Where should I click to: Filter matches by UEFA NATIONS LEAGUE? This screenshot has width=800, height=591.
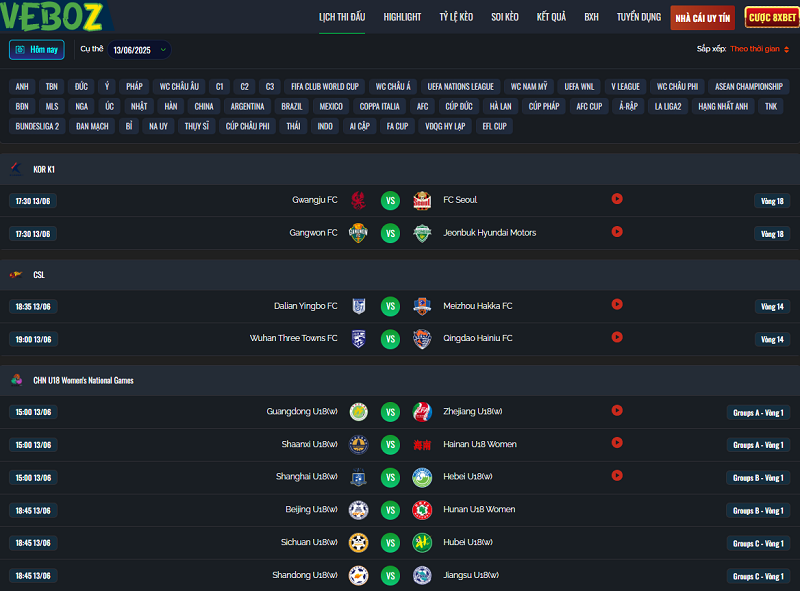461,87
